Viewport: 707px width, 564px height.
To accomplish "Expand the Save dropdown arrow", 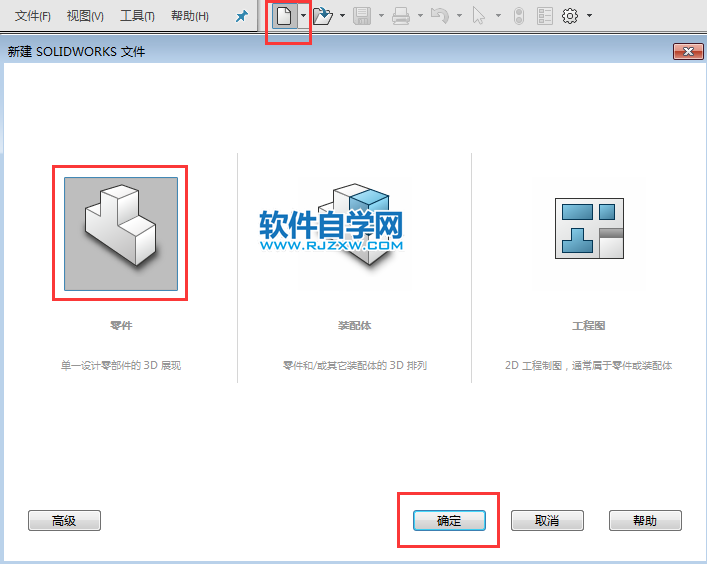I will click(381, 16).
